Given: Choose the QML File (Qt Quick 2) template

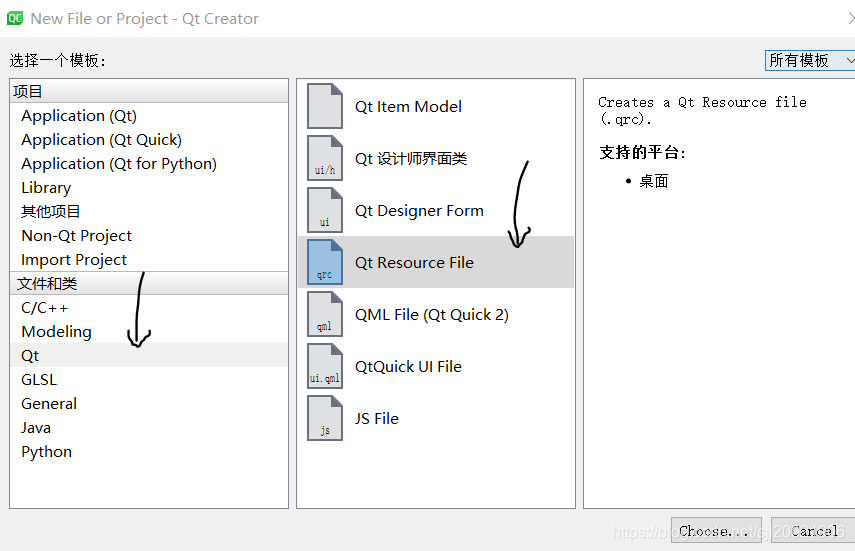Looking at the screenshot, I should coord(436,314).
